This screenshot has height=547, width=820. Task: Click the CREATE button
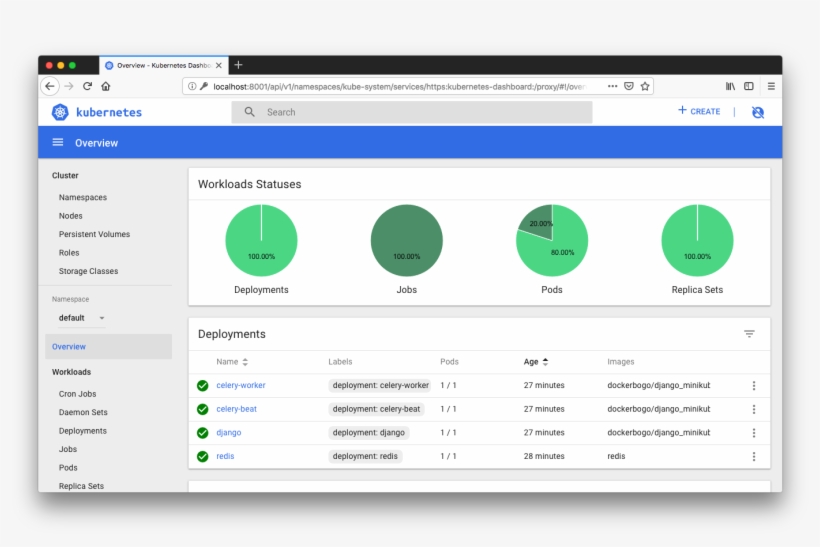699,111
